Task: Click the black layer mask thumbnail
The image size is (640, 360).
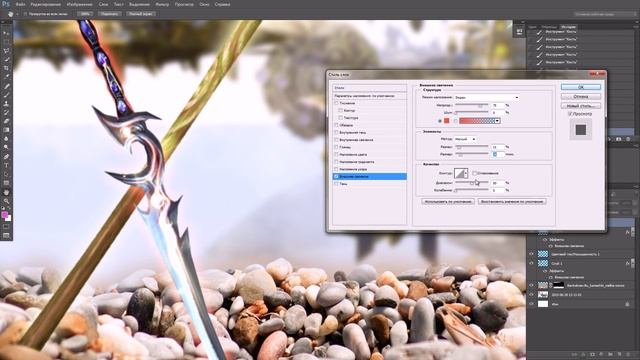Action: tap(558, 285)
